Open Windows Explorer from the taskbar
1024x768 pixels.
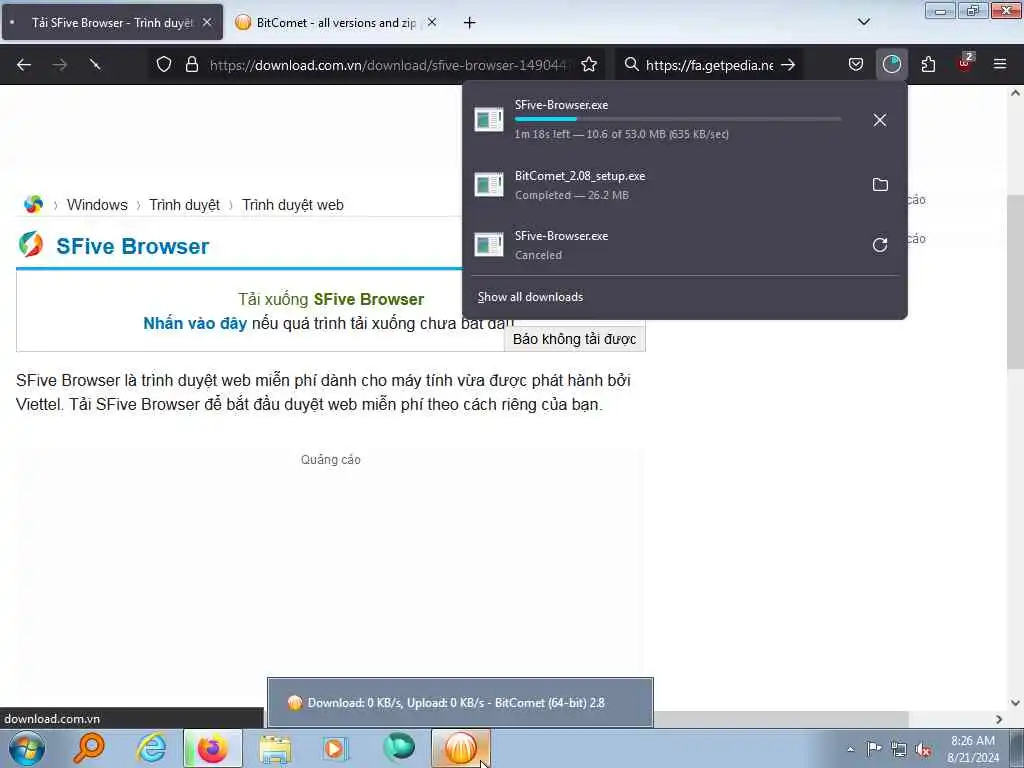(275, 749)
